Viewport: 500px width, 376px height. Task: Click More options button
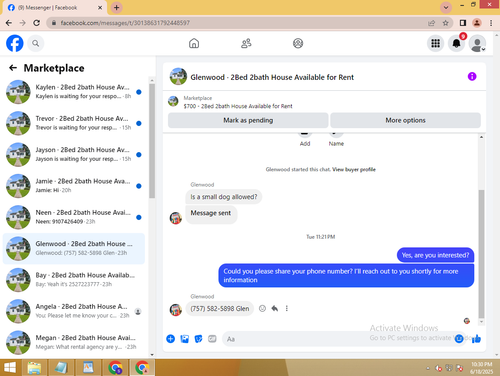(405, 120)
